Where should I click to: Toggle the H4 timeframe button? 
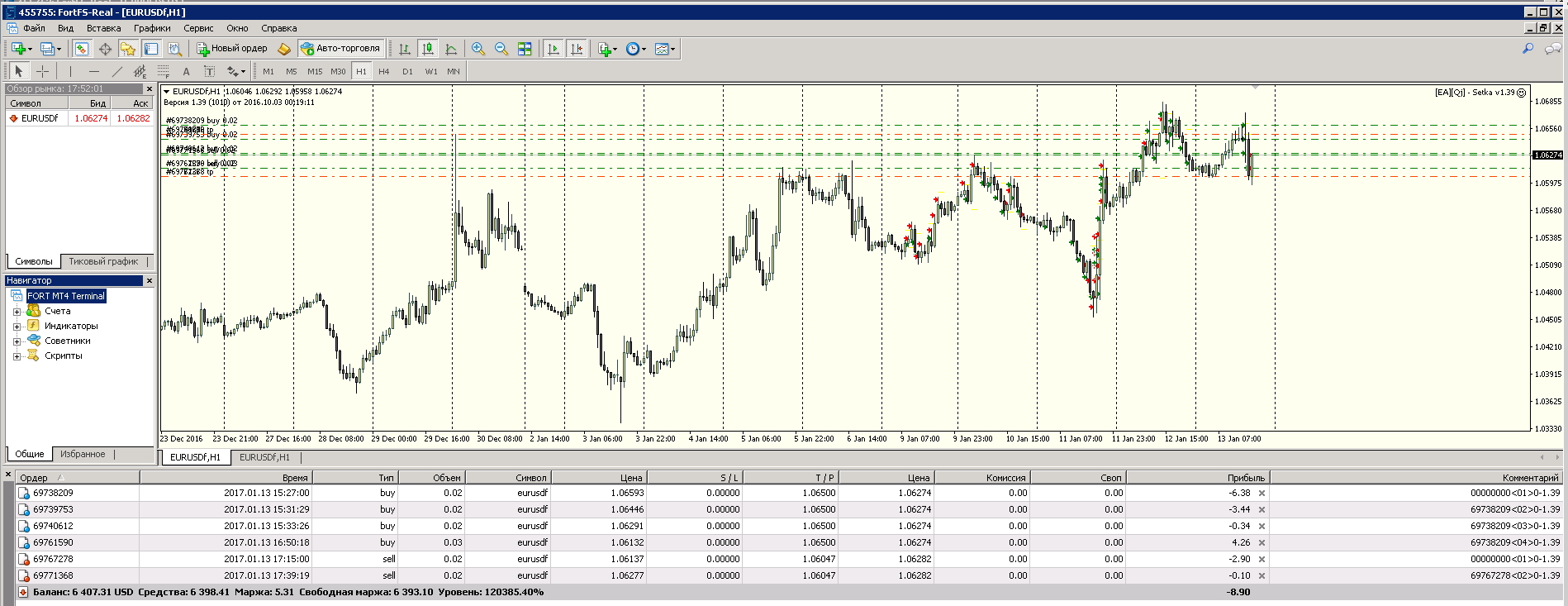click(x=383, y=71)
